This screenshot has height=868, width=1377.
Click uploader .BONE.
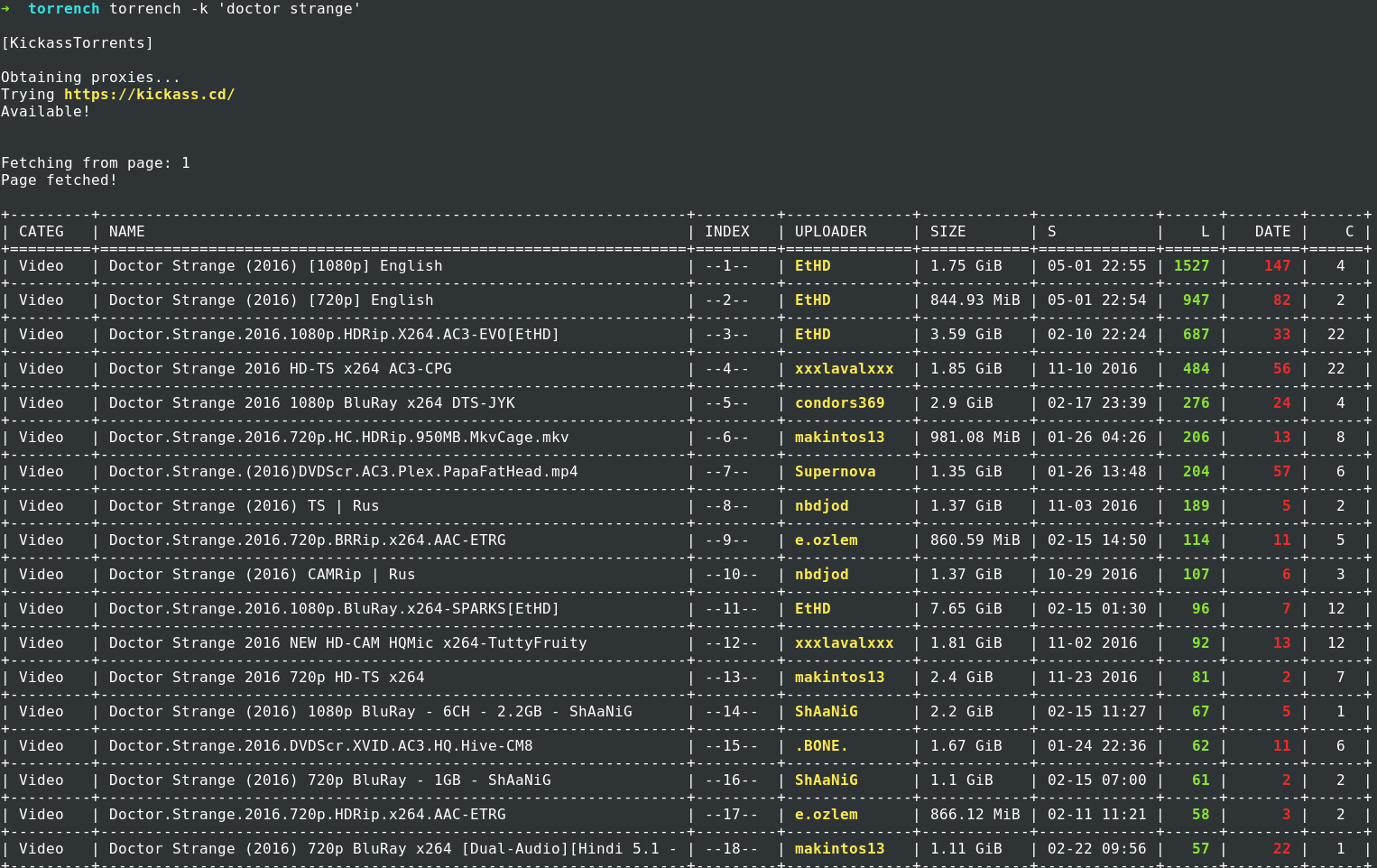point(822,745)
